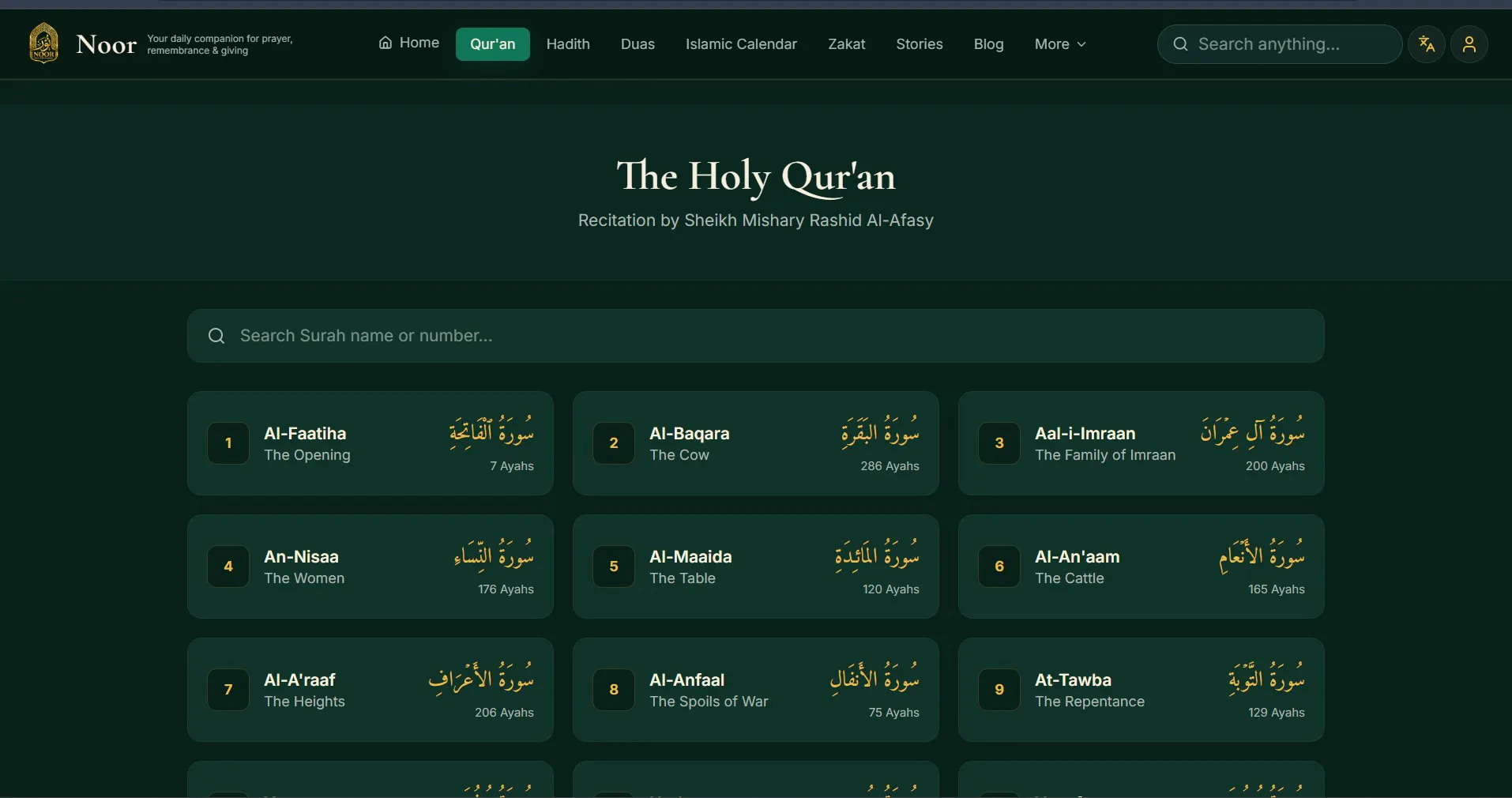
Task: Click number badge 9 on At-Tawba card
Action: coord(999,690)
